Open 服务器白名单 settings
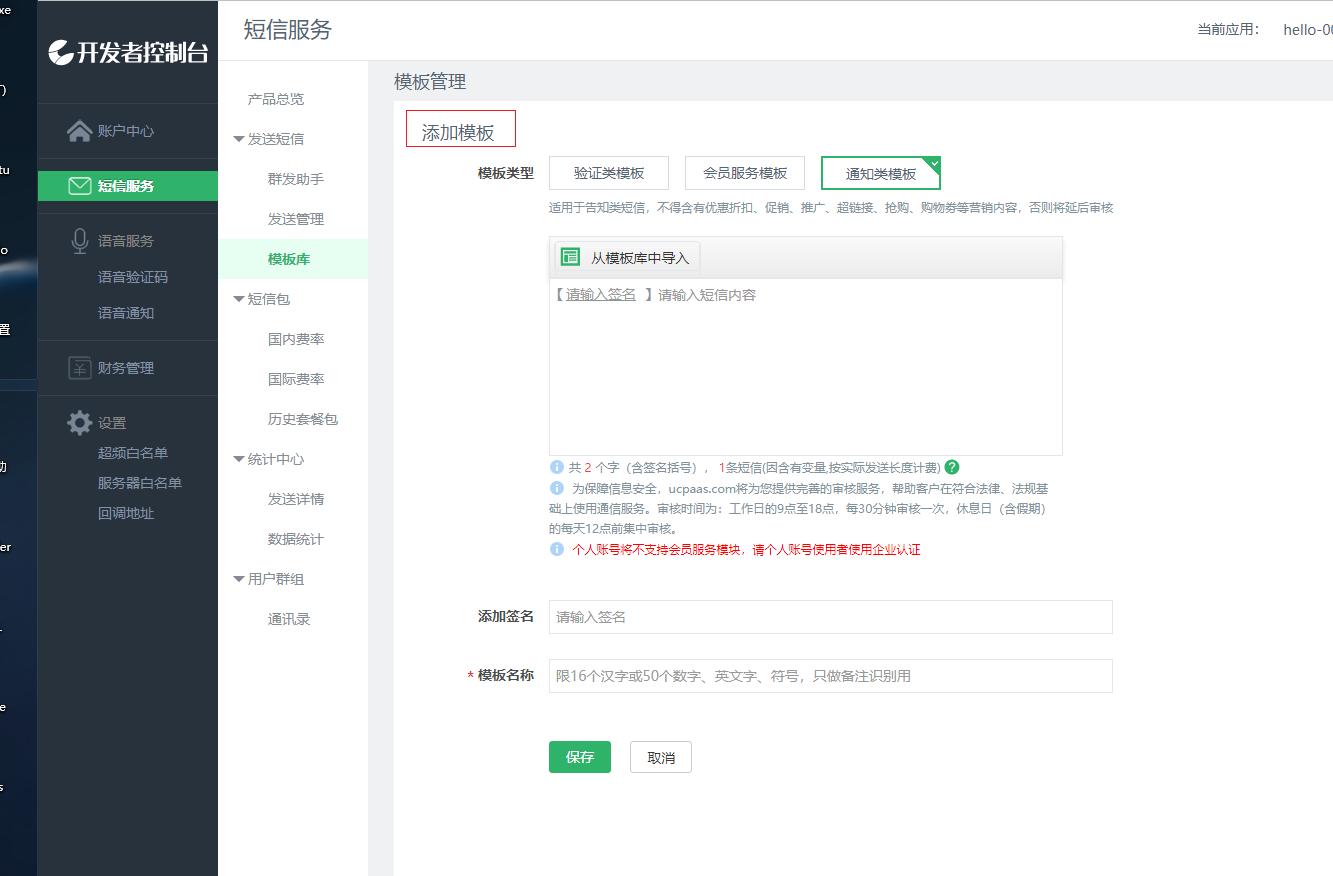The image size is (1333, 876). 140,483
